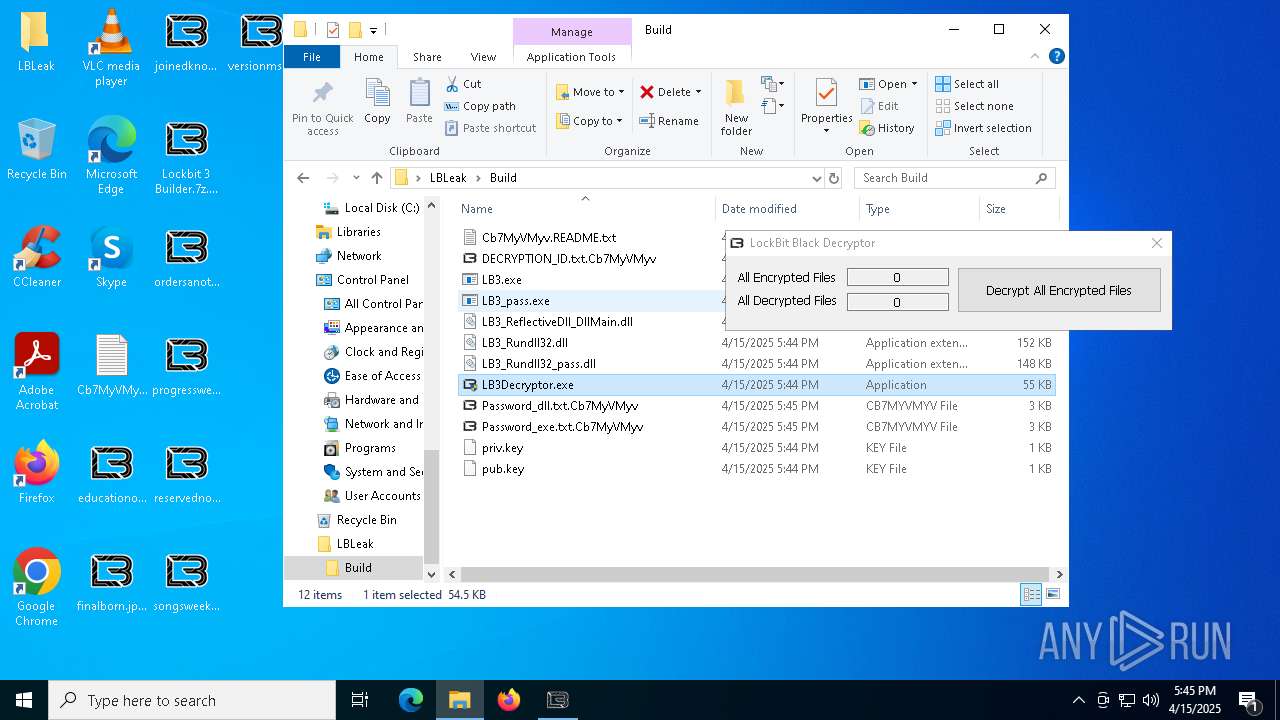Click Paste shortcut in ribbon
The image size is (1280, 720).
click(x=491, y=128)
